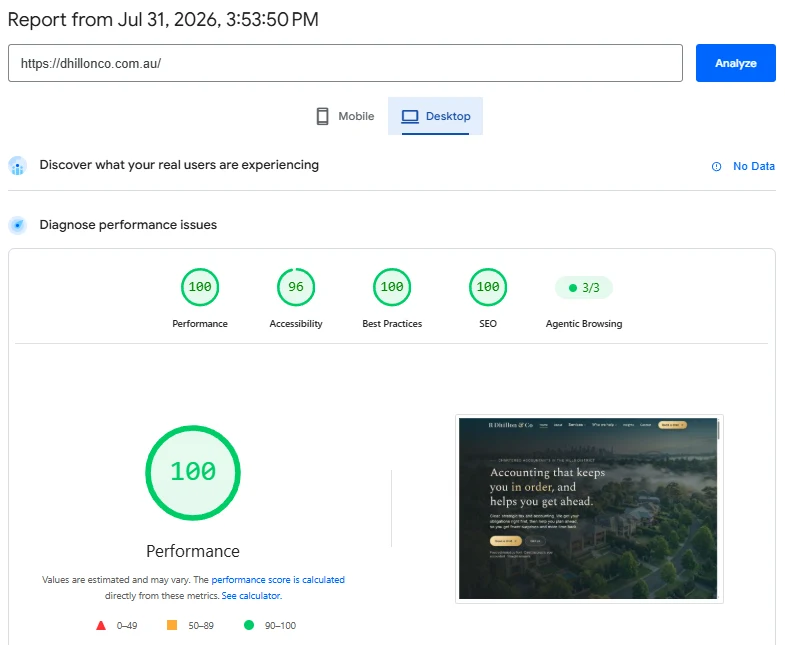Click the green circle 90–100 legend icon
785x645 pixels.
pos(248,625)
